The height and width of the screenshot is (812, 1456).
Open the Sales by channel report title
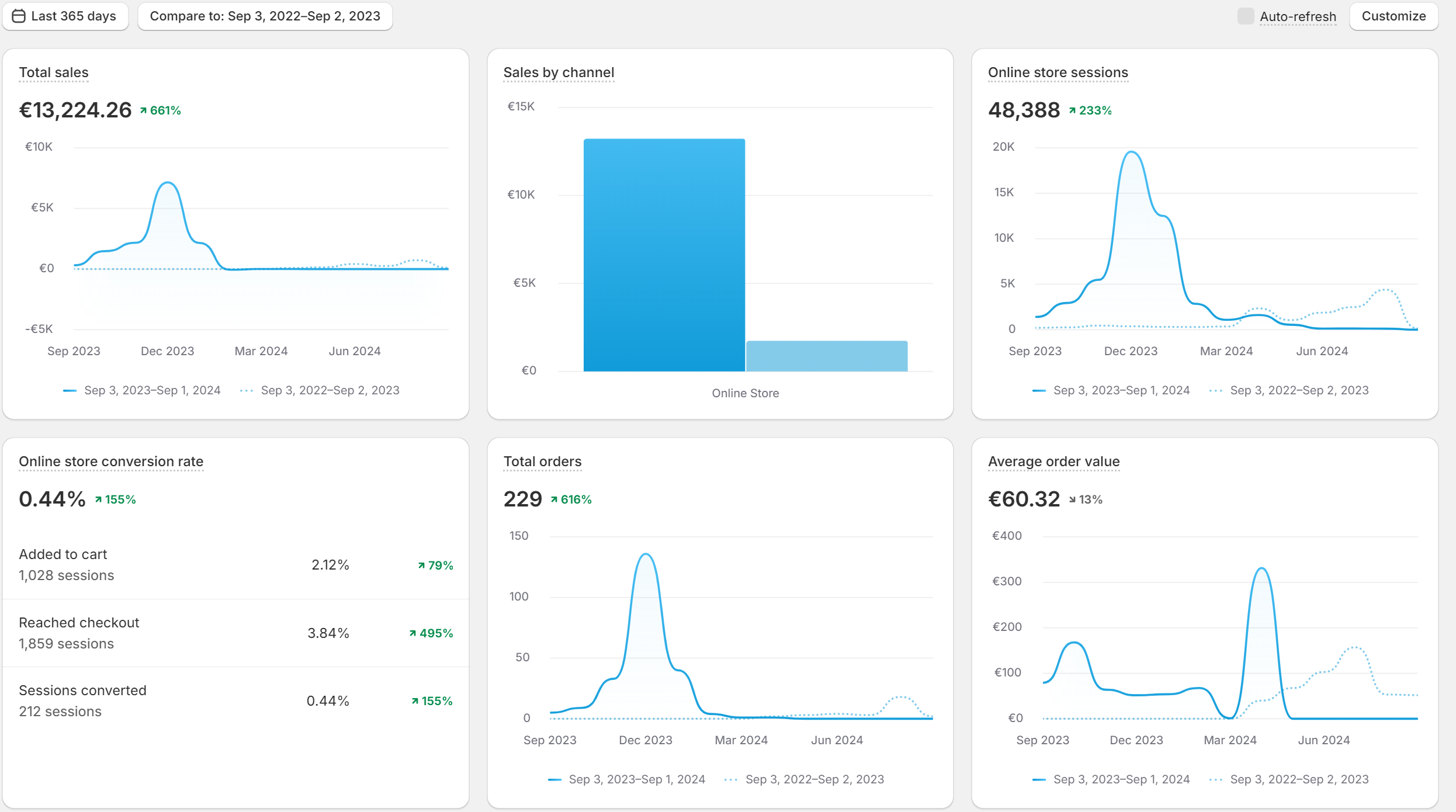click(559, 72)
